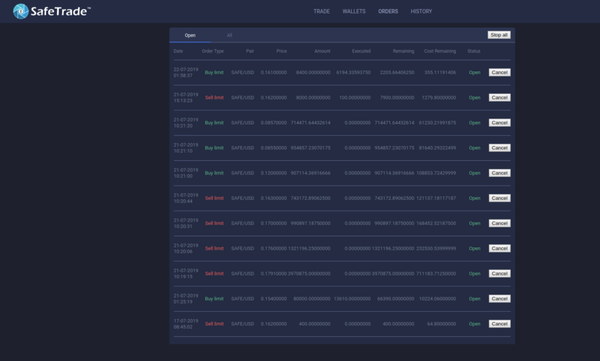The width and height of the screenshot is (600, 361).
Task: Switch to the Open orders tab
Action: click(190, 35)
